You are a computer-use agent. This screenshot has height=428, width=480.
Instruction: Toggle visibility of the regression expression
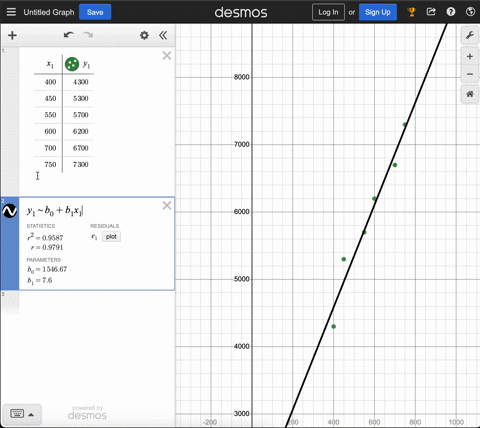[10, 211]
